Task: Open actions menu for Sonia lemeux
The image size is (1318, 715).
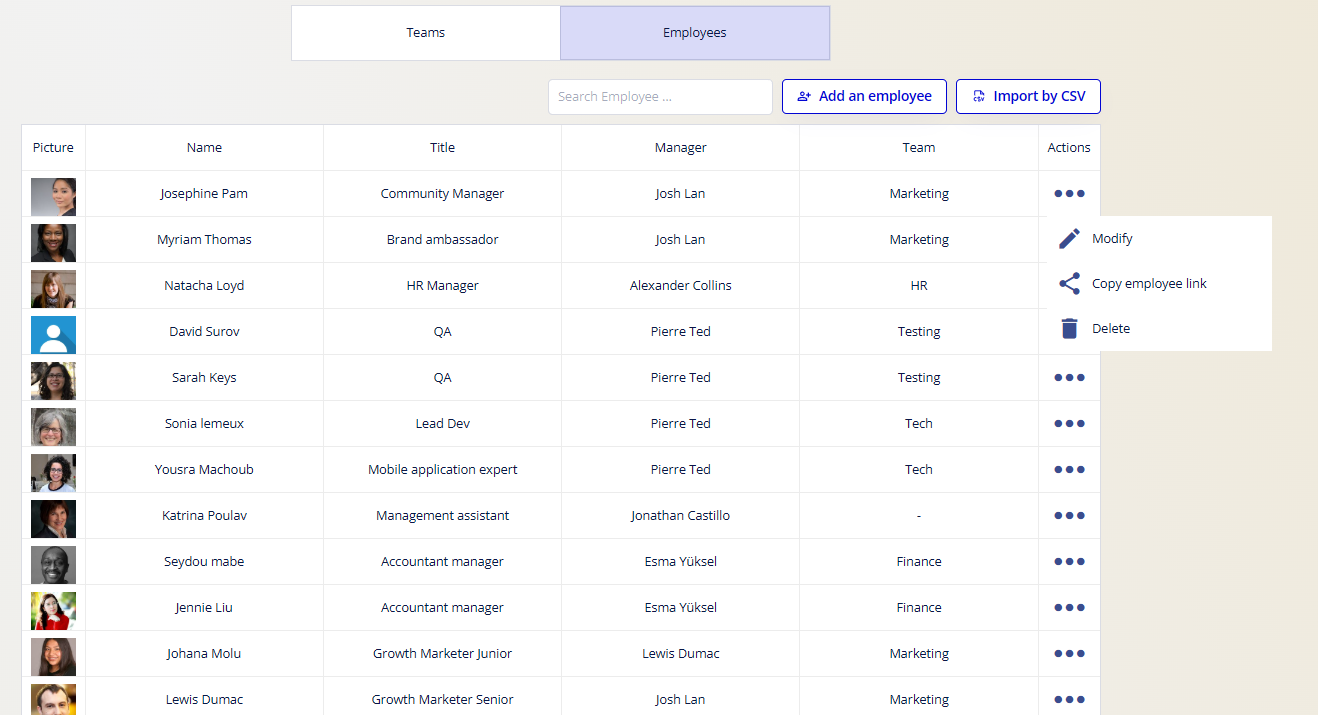Action: 1069,424
